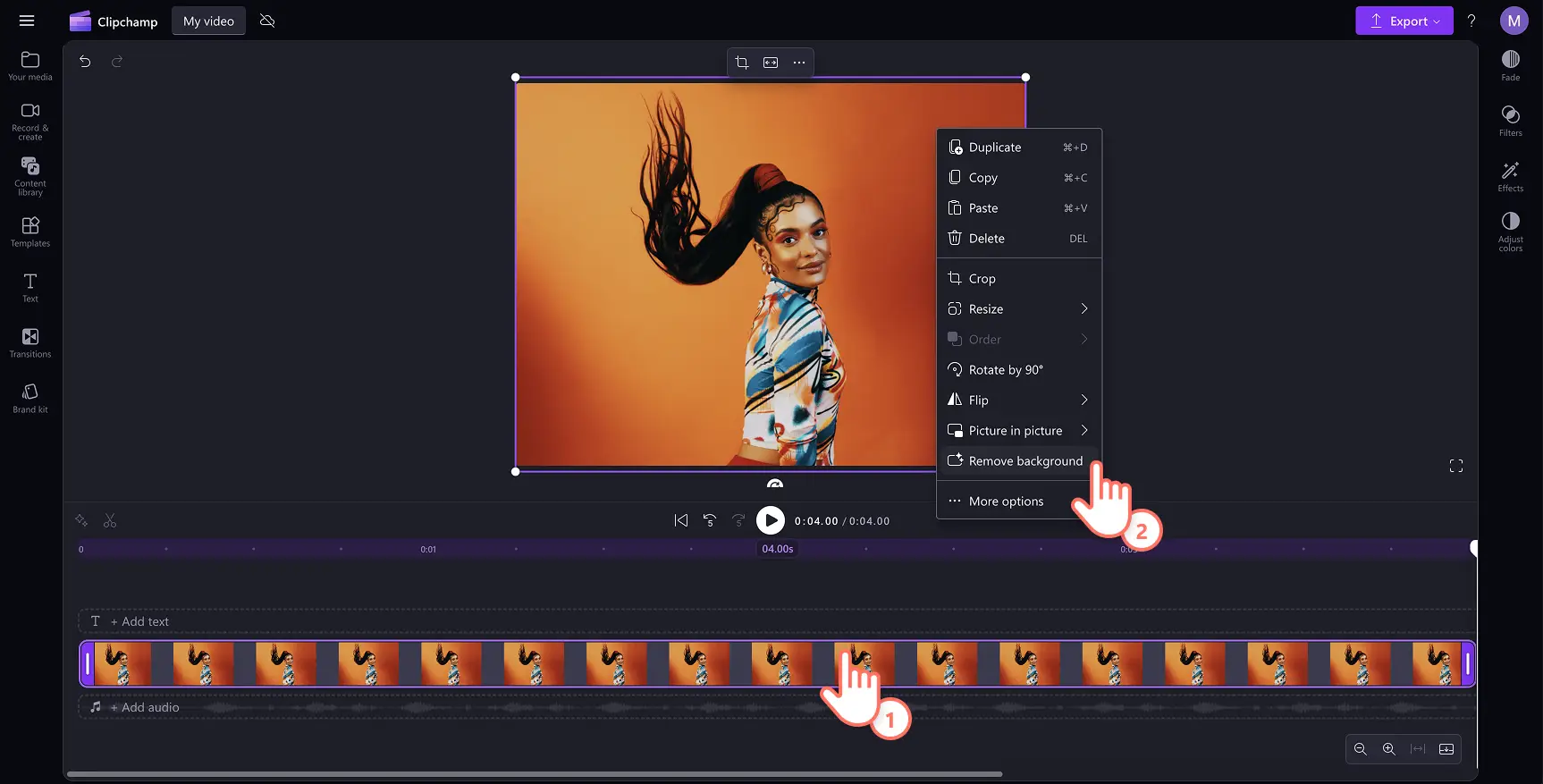
Task: Click the split scissors tool
Action: (110, 520)
